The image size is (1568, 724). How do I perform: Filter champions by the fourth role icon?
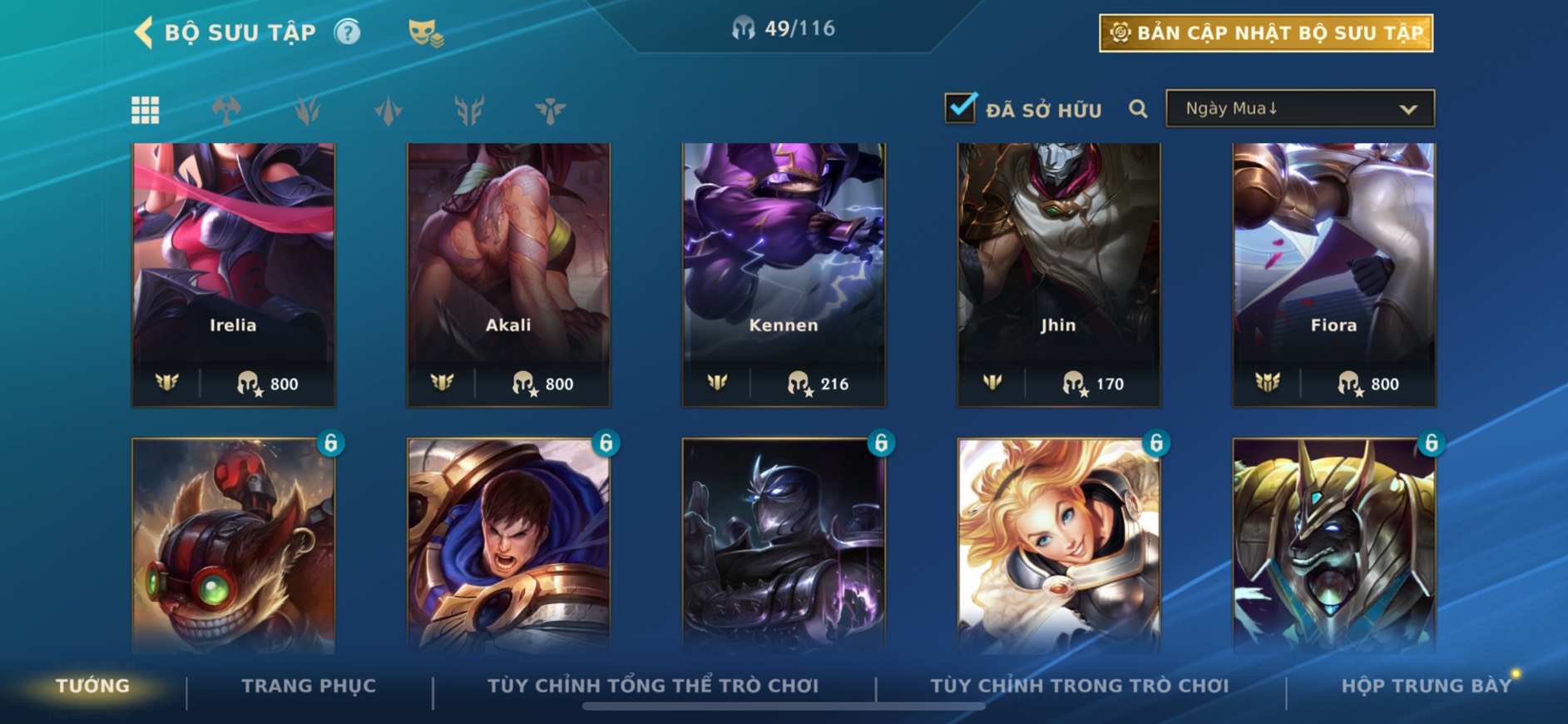click(469, 110)
